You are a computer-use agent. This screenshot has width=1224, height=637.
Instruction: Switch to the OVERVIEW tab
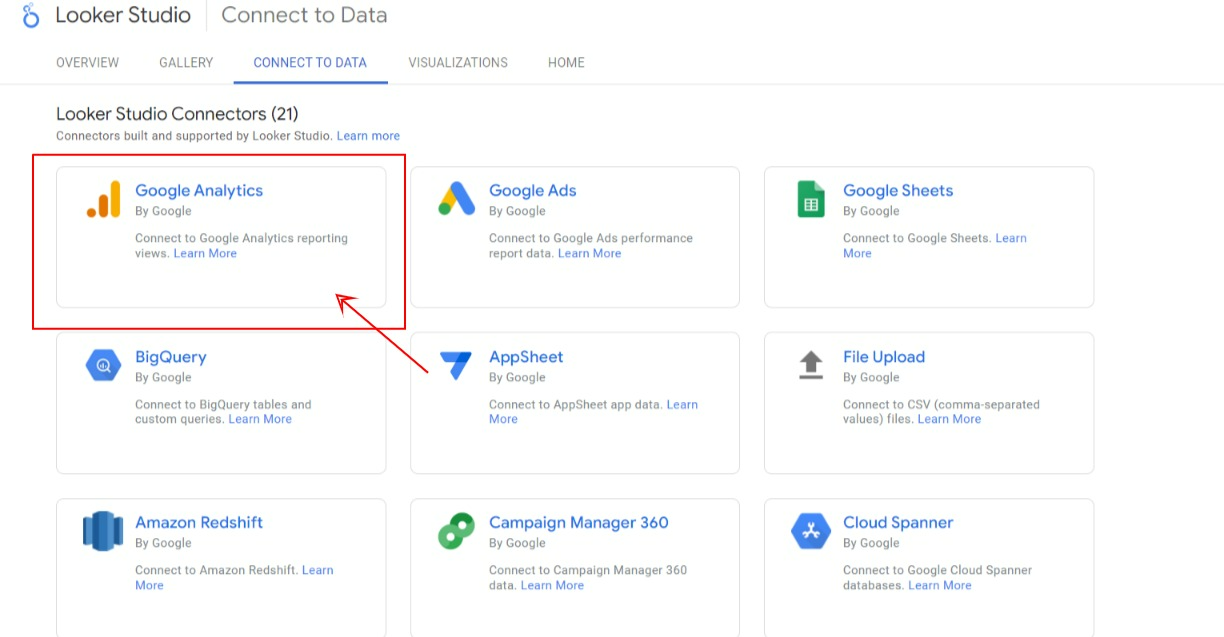[x=87, y=62]
